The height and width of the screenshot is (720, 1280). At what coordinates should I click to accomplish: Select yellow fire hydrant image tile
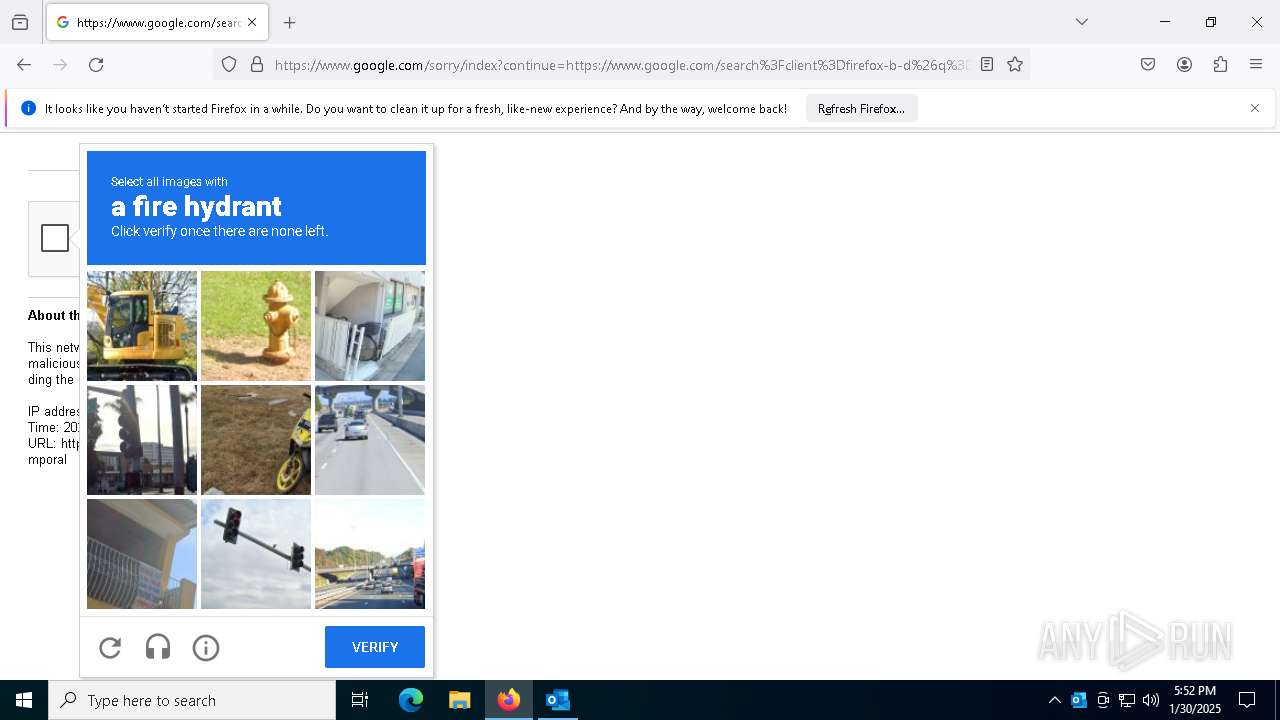256,326
